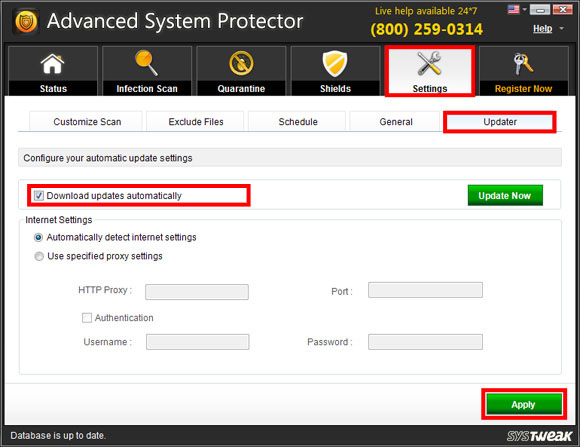Screen dimensions: 580x447
Task: Select Automatically detect internet settings
Action: 38,237
